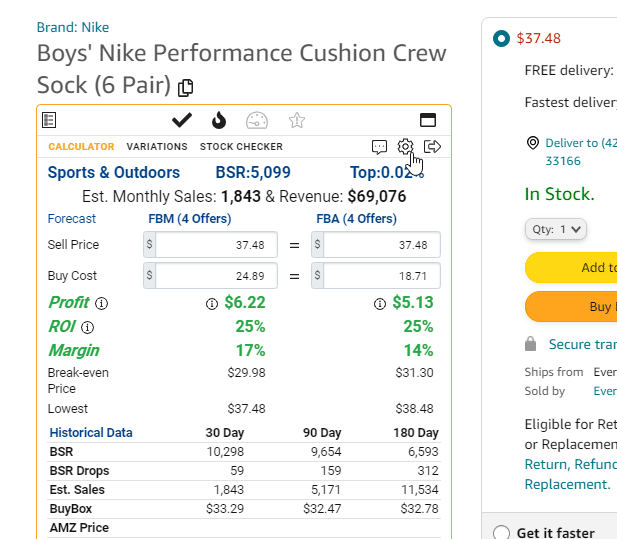Click the info icon next to ROI
Image resolution: width=617 pixels, height=539 pixels.
coord(87,327)
